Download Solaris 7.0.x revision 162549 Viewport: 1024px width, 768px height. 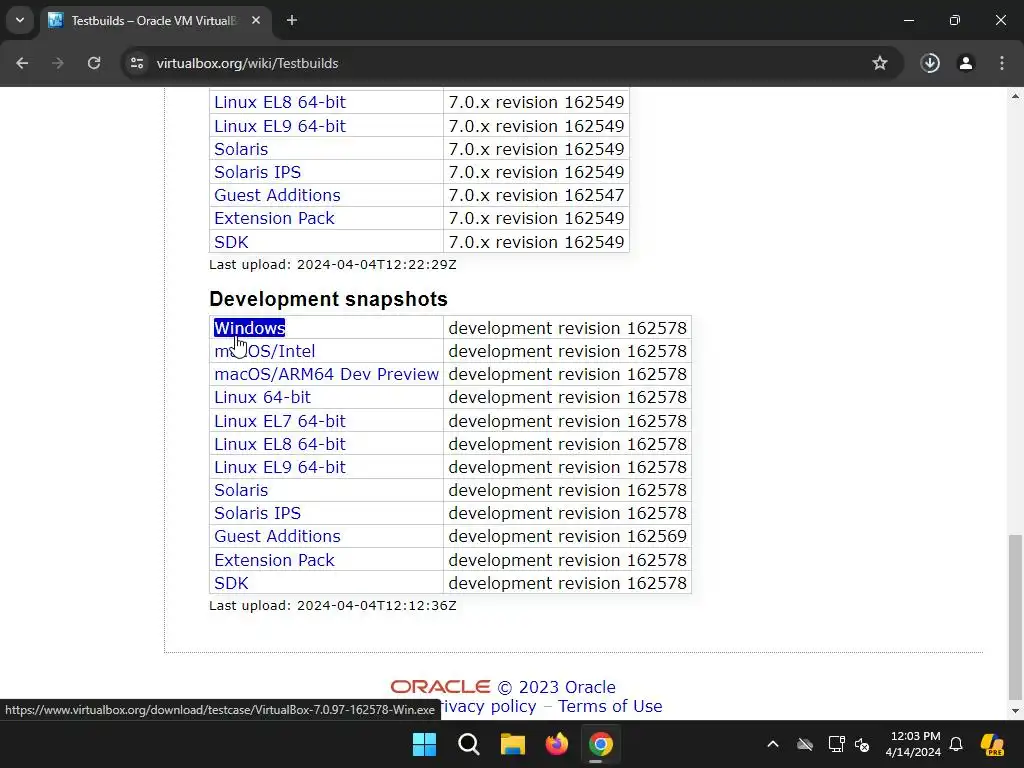coord(241,149)
